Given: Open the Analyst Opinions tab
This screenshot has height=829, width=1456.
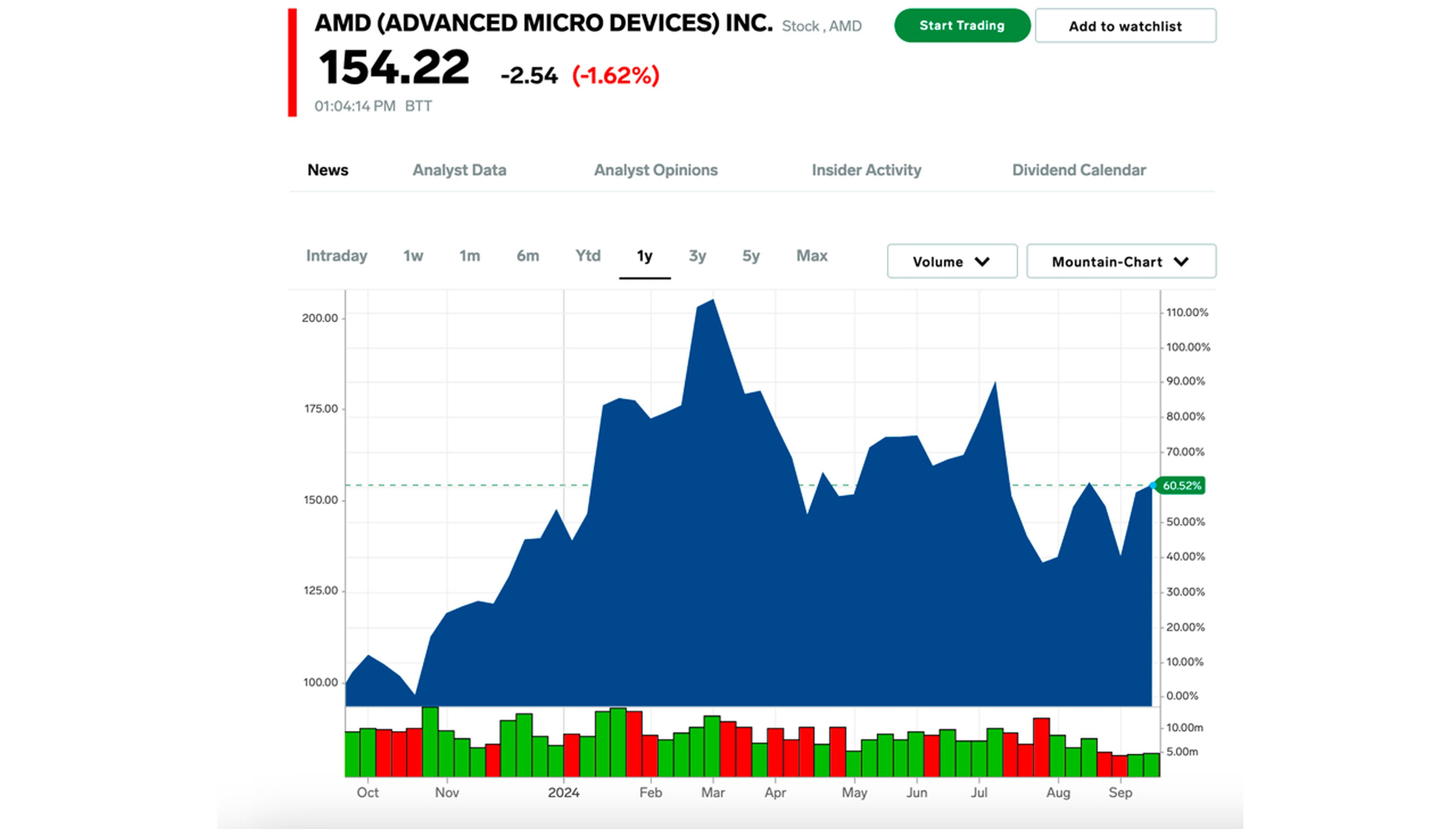Looking at the screenshot, I should point(656,170).
